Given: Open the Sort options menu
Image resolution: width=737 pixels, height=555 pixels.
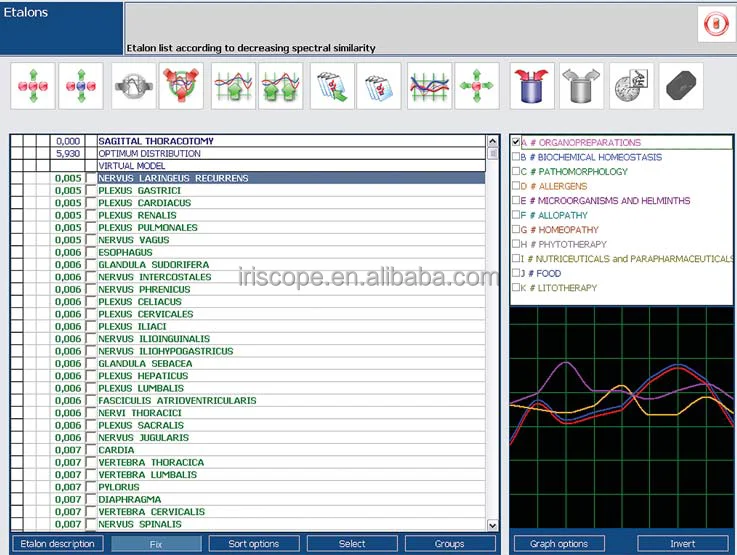Looking at the screenshot, I should click(x=254, y=544).
